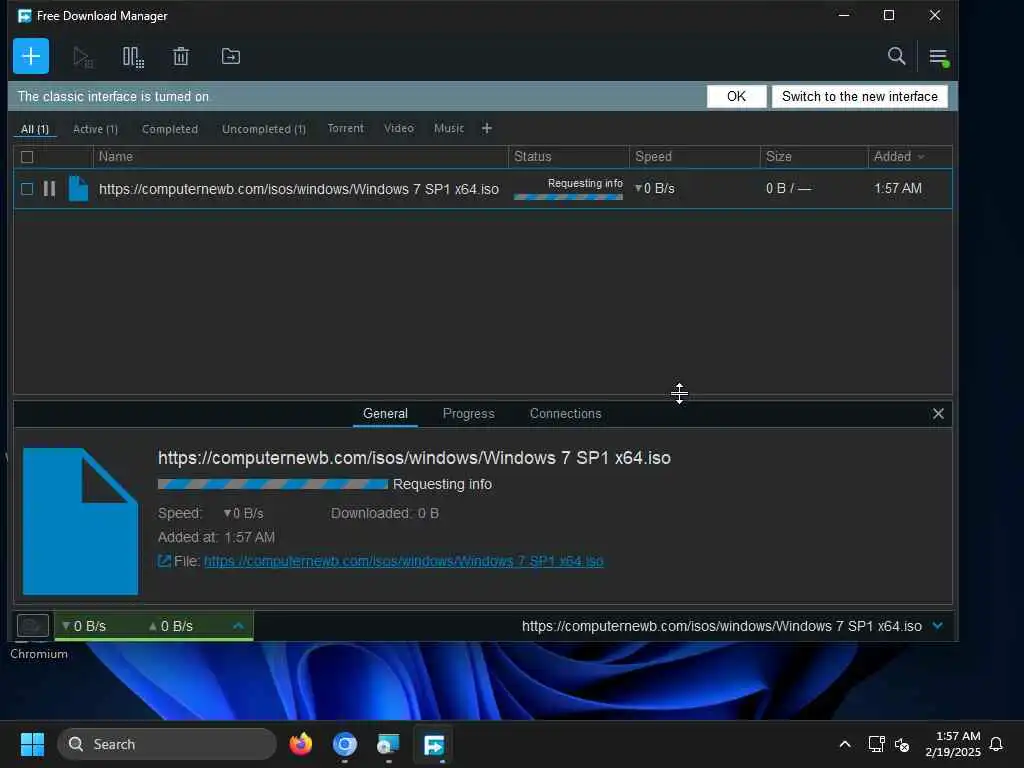The image size is (1024, 768).
Task: Expand bottom-right download dropdown arrow
Action: (938, 626)
